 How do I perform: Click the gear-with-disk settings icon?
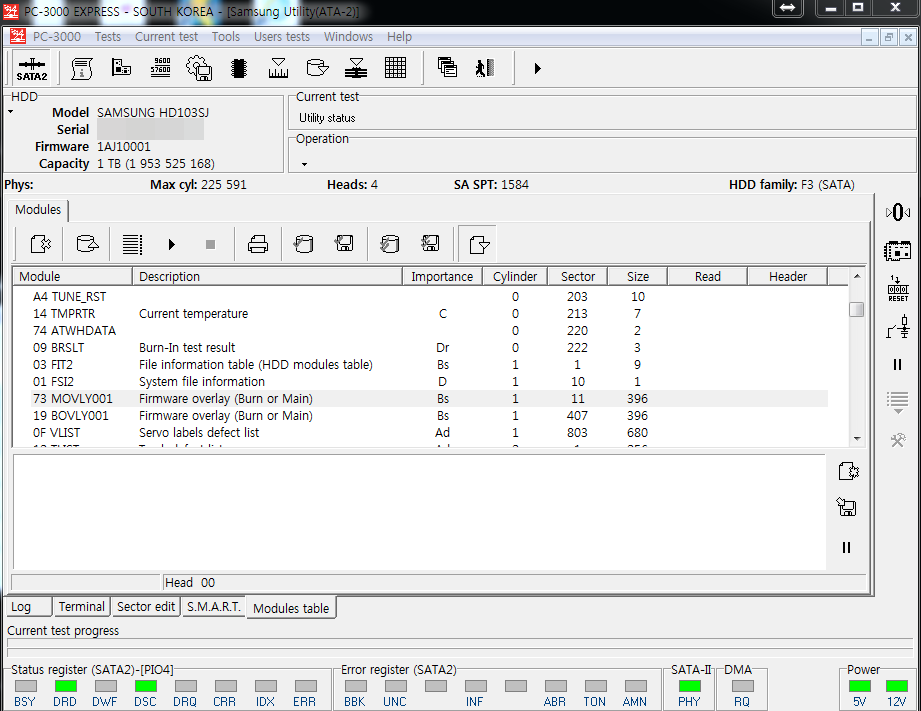click(199, 68)
